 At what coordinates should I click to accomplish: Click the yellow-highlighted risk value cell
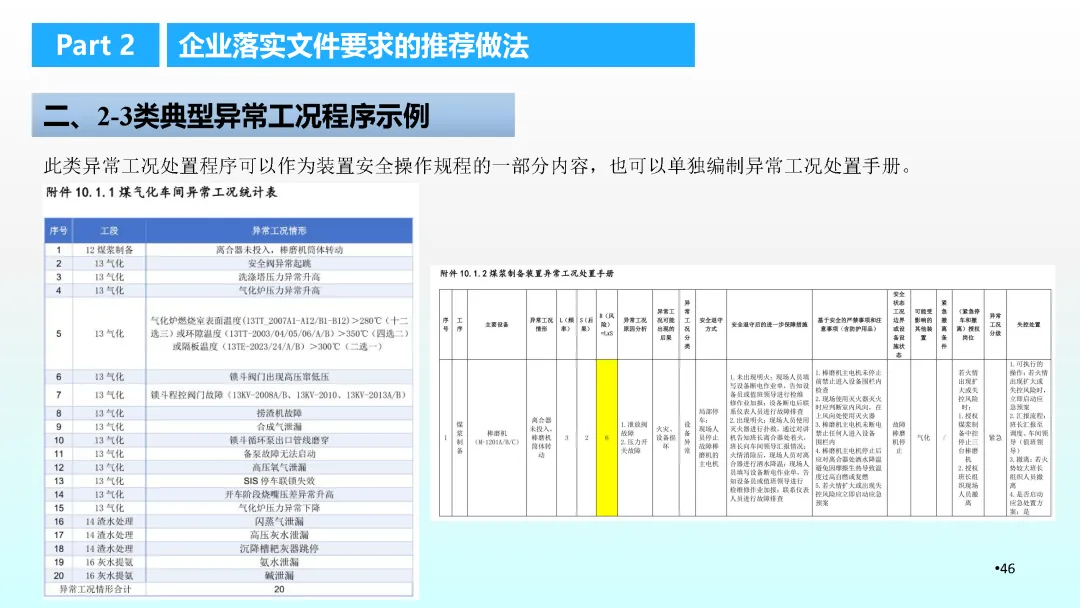607,438
